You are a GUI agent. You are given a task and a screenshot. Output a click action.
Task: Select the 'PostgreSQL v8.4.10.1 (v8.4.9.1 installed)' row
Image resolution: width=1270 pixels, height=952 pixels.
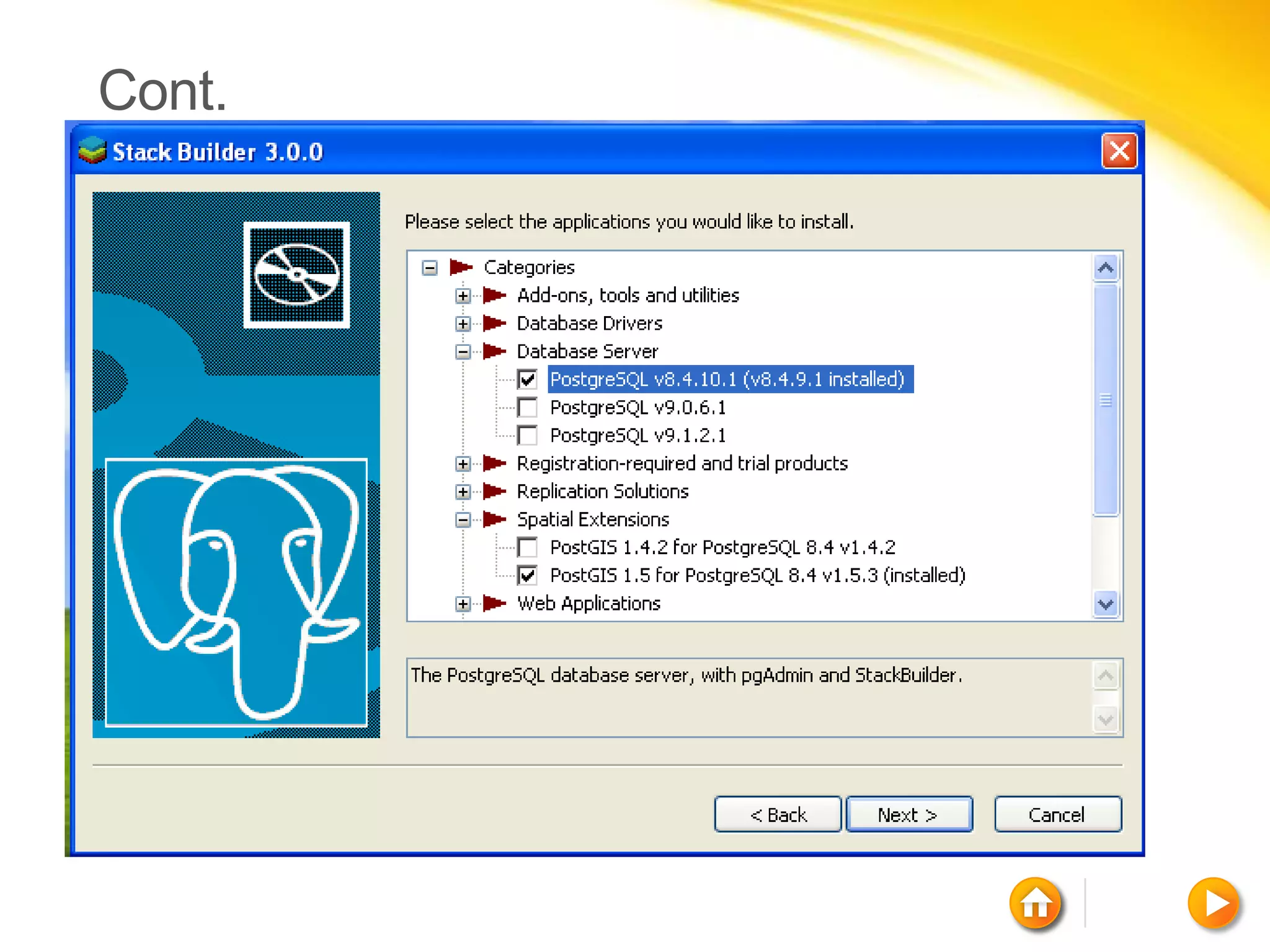[x=730, y=379]
